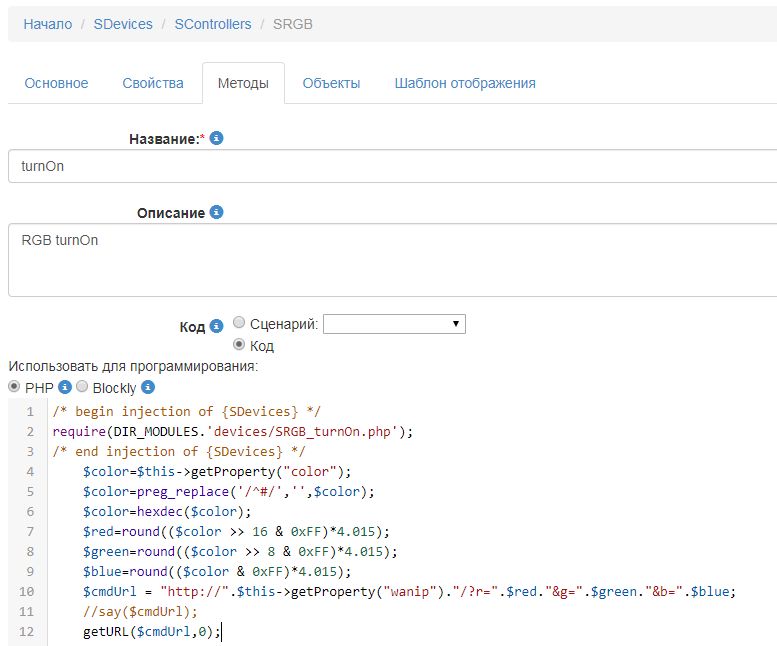This screenshot has width=777, height=646.
Task: Click the preg_replace code line
Action: point(228,491)
